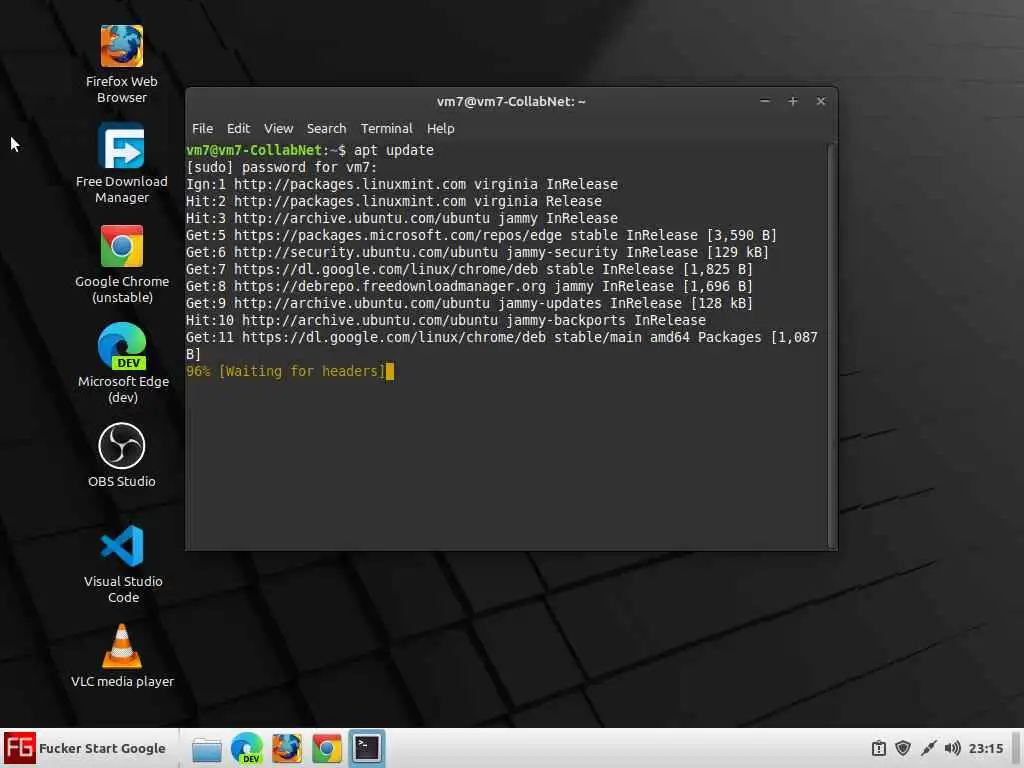This screenshot has width=1024, height=768.
Task: Open OBS Studio desktop icon
Action: coord(121,455)
